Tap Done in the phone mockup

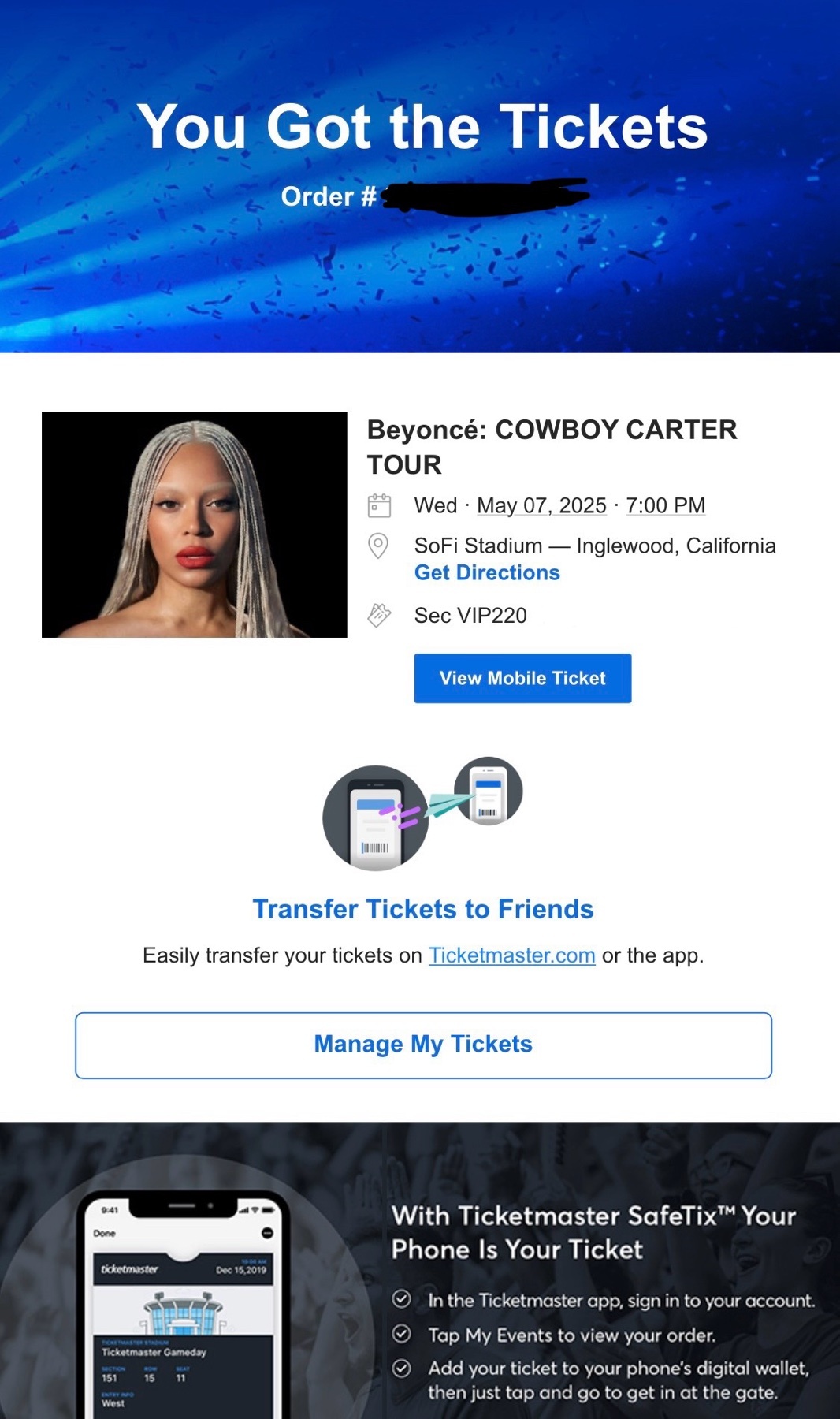pyautogui.click(x=104, y=1233)
